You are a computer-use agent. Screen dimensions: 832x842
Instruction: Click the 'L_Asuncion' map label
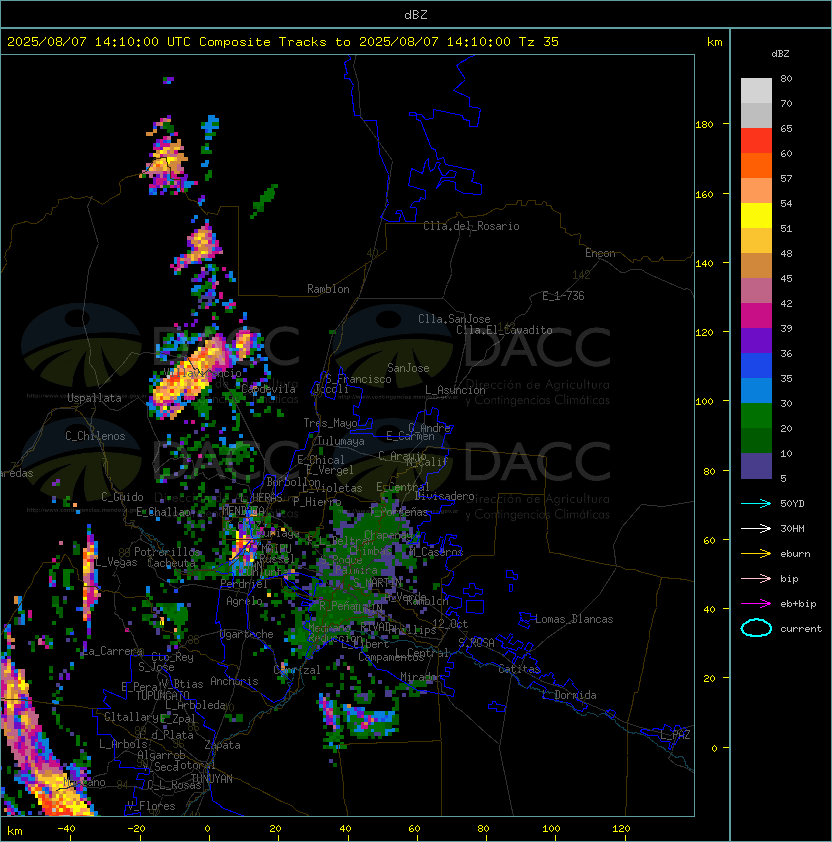[455, 390]
